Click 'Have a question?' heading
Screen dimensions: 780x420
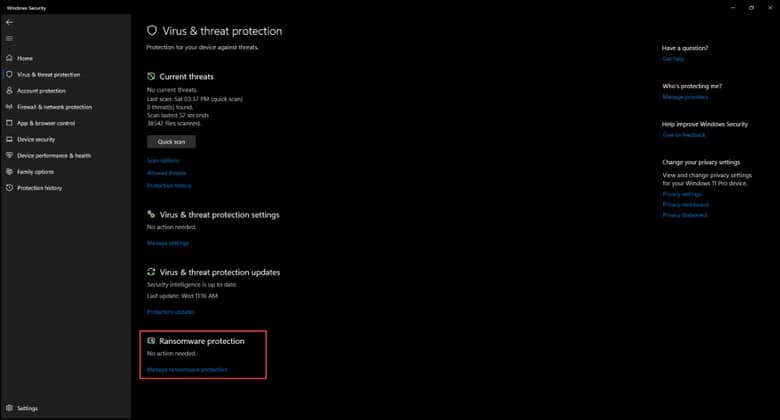coord(685,48)
